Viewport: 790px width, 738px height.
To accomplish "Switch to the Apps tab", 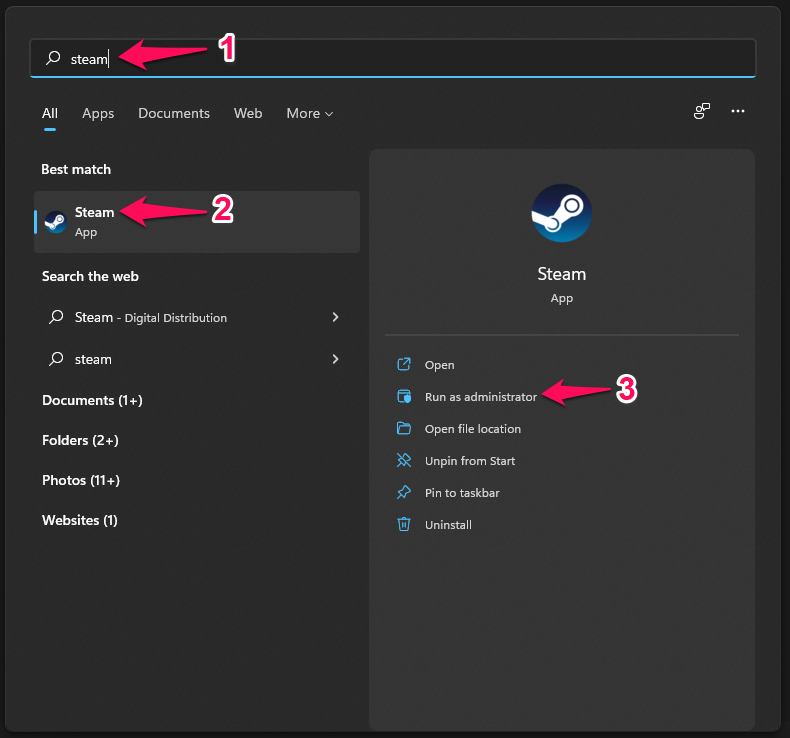I will 98,113.
